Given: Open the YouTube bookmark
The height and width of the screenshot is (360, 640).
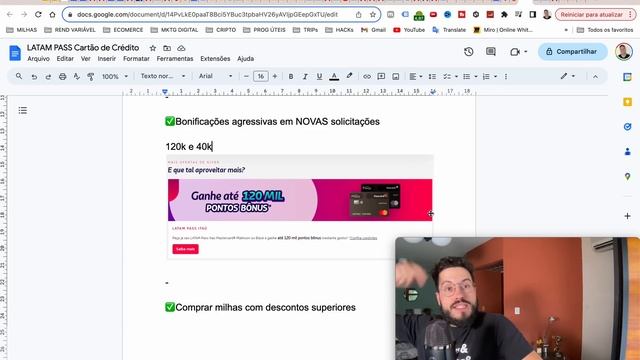Looking at the screenshot, I should click(409, 30).
